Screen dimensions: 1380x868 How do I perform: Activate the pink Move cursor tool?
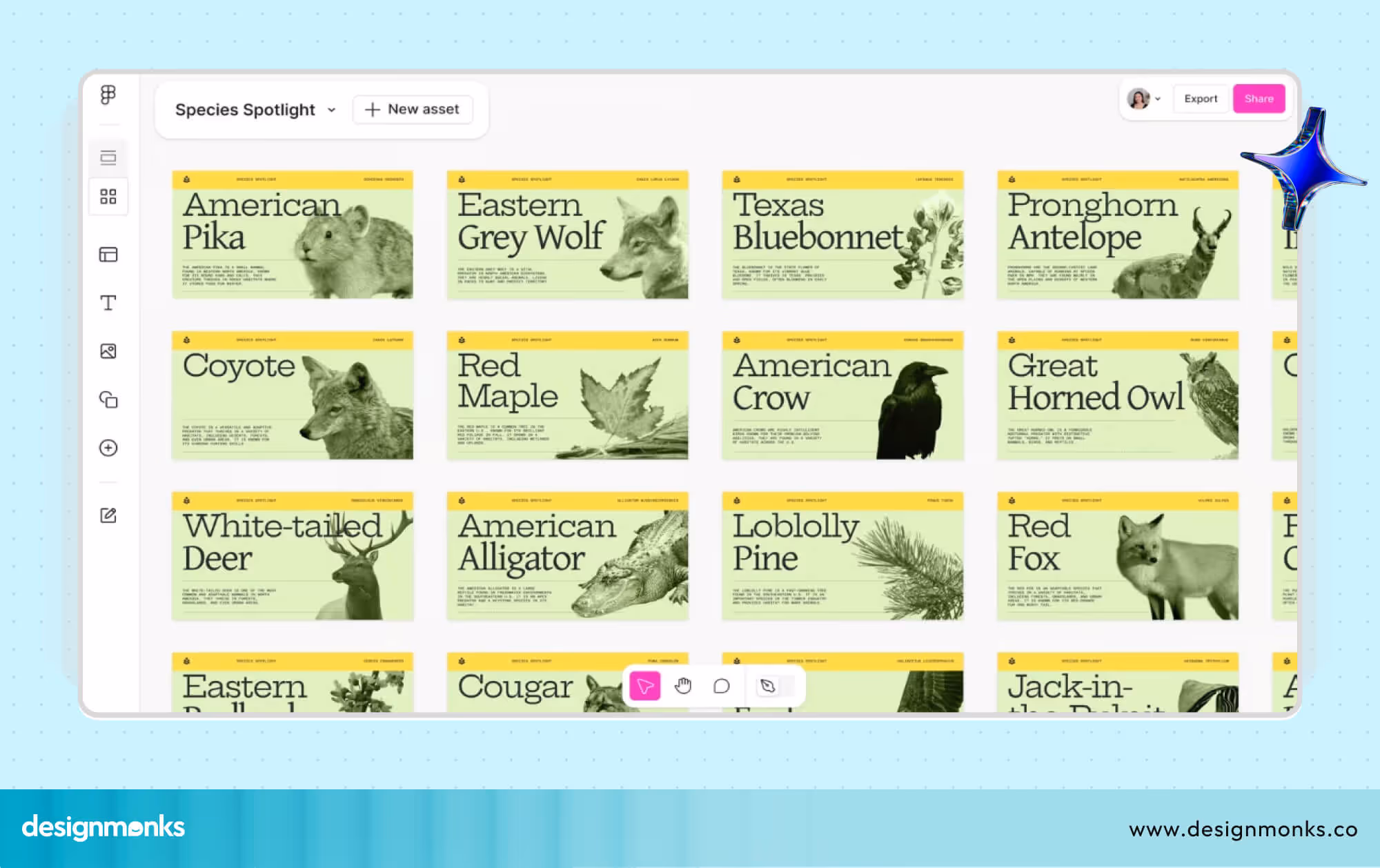pos(645,686)
